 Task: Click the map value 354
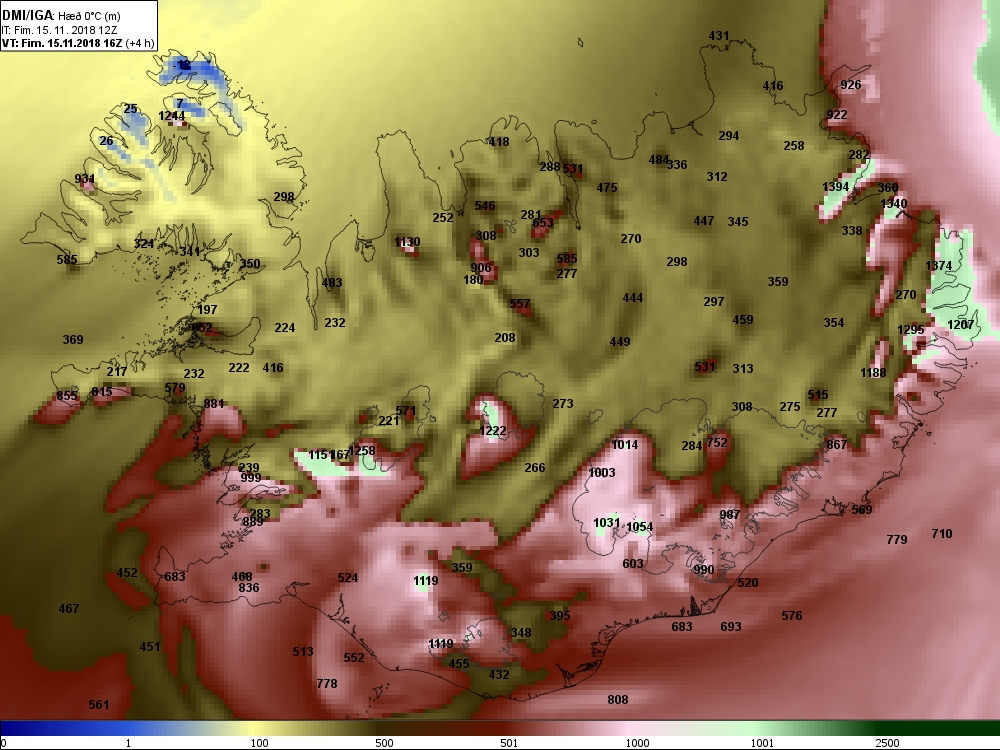click(x=834, y=323)
